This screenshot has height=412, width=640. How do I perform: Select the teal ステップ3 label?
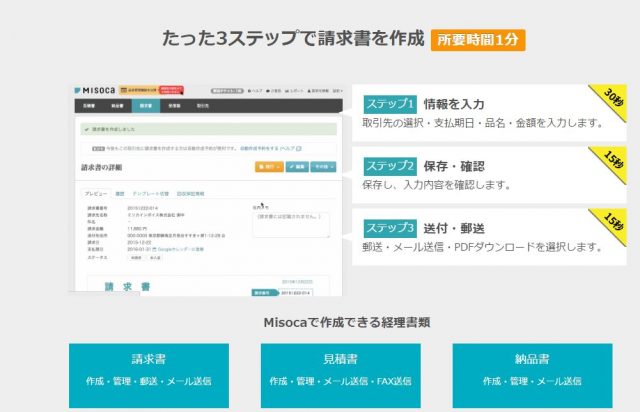(390, 228)
